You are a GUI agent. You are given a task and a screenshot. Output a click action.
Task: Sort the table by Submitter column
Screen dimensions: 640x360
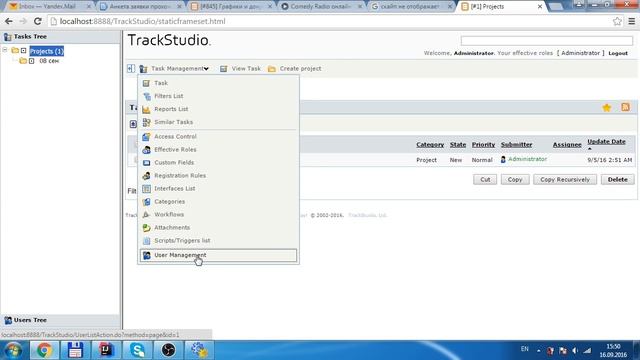pyautogui.click(x=516, y=144)
